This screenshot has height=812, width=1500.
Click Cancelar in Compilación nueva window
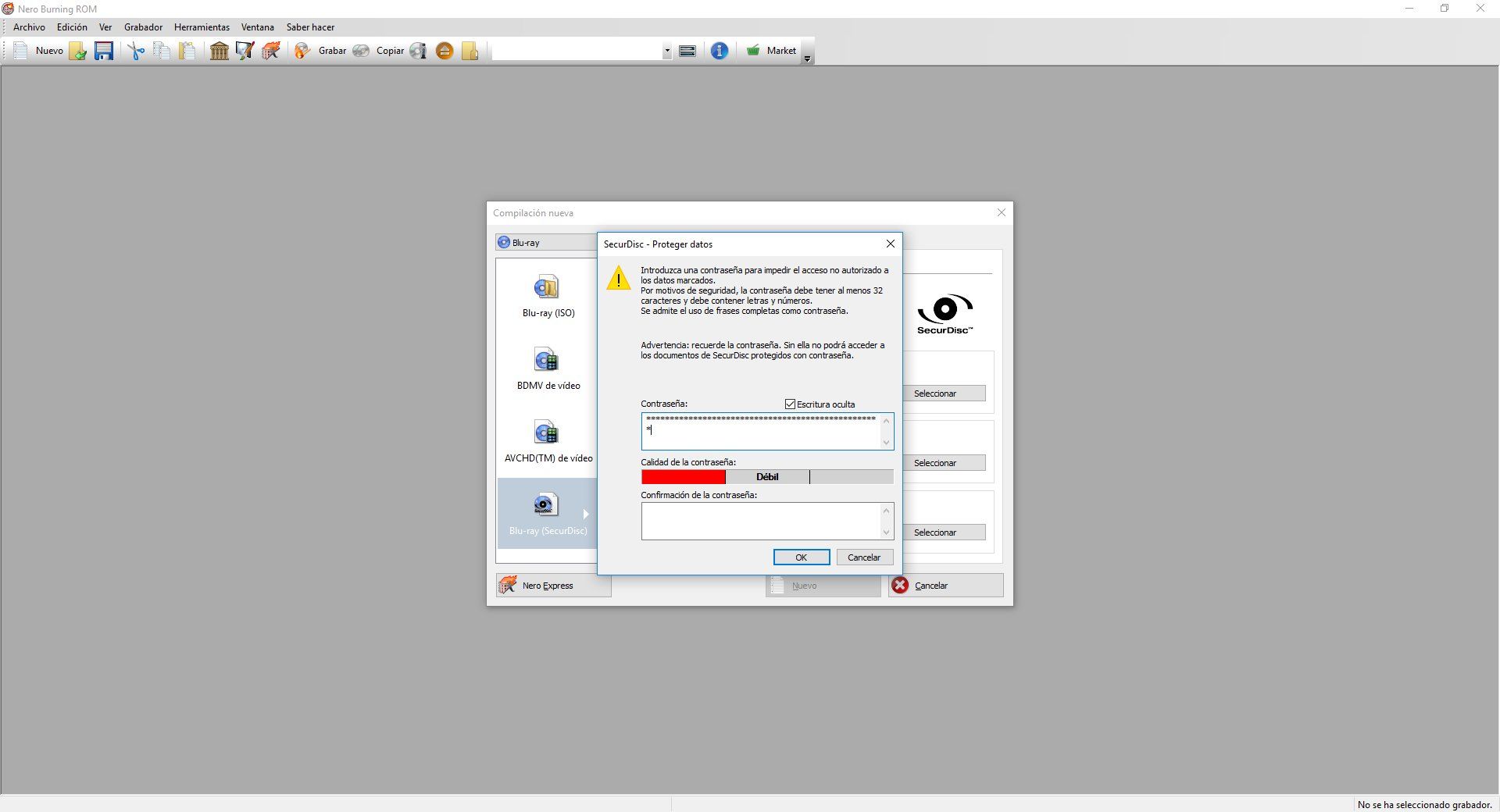pos(946,586)
